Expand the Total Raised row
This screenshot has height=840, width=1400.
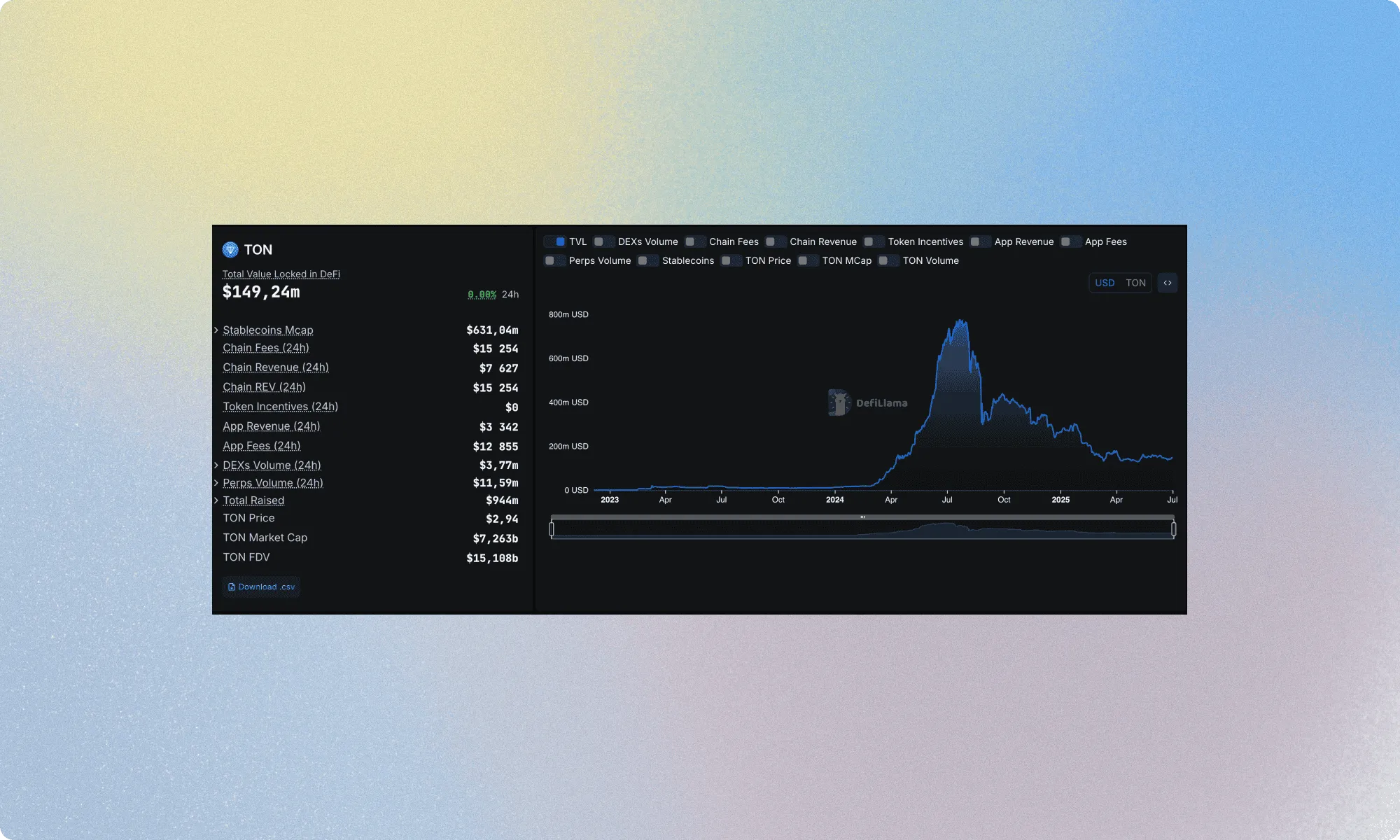tap(216, 500)
